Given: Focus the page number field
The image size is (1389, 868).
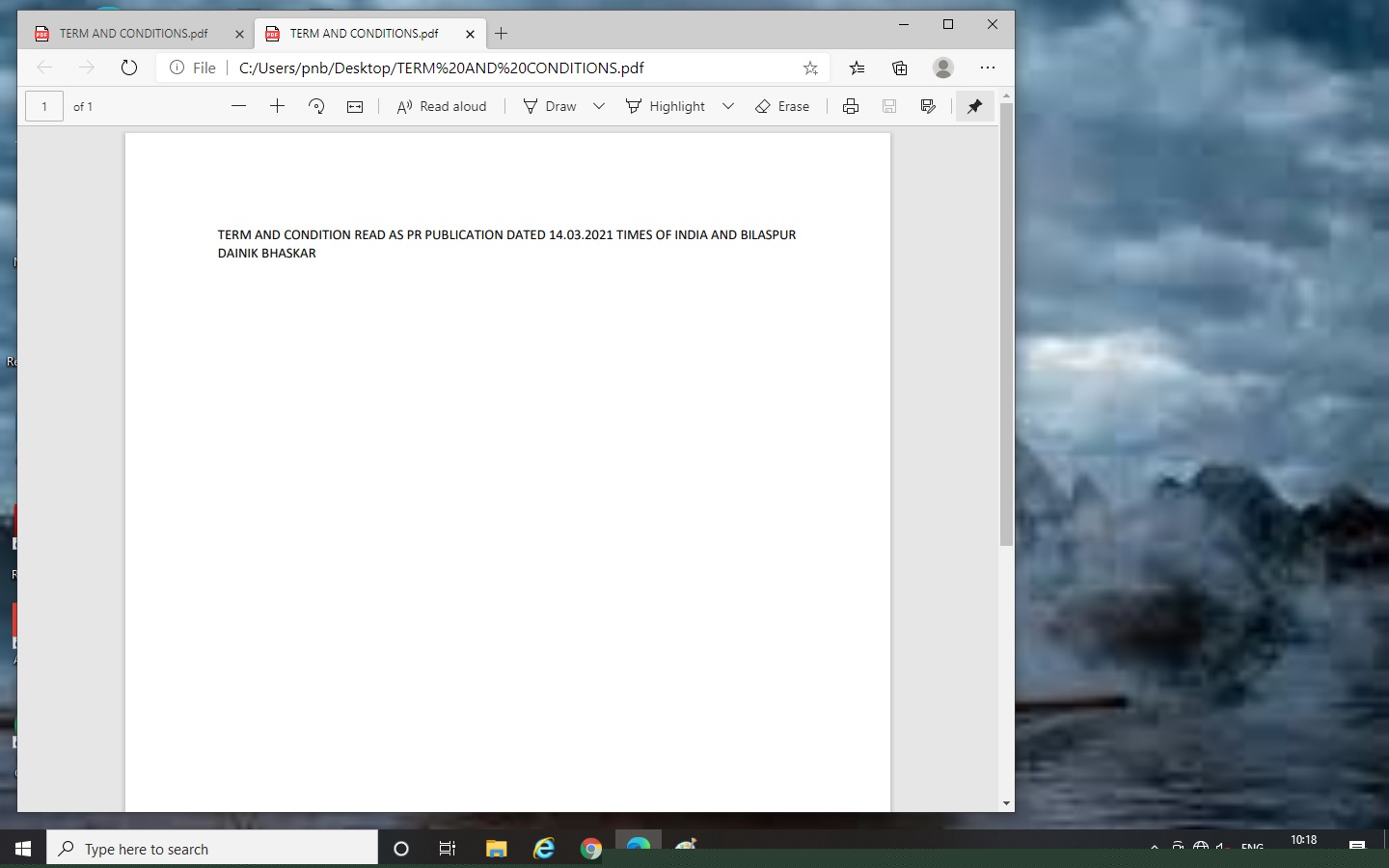Looking at the screenshot, I should point(44,106).
